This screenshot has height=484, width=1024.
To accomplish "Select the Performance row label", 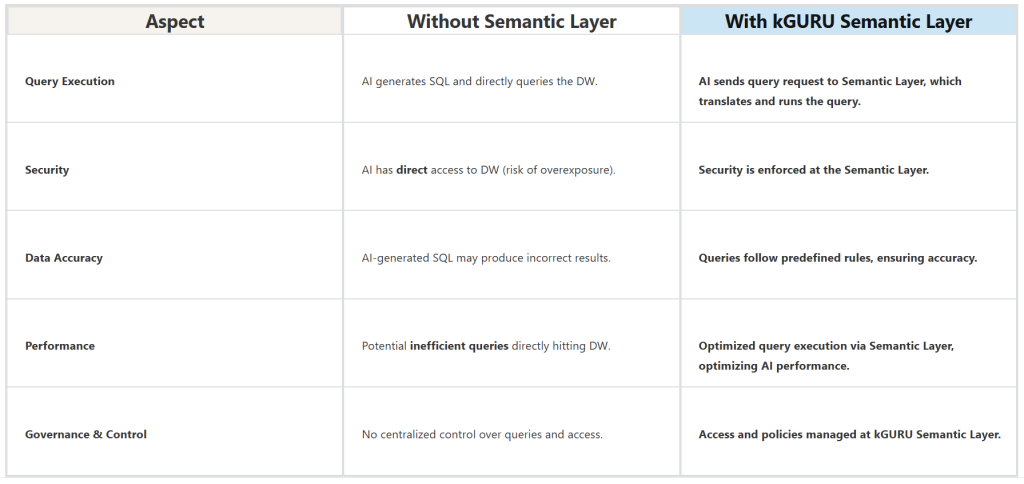I will point(60,346).
